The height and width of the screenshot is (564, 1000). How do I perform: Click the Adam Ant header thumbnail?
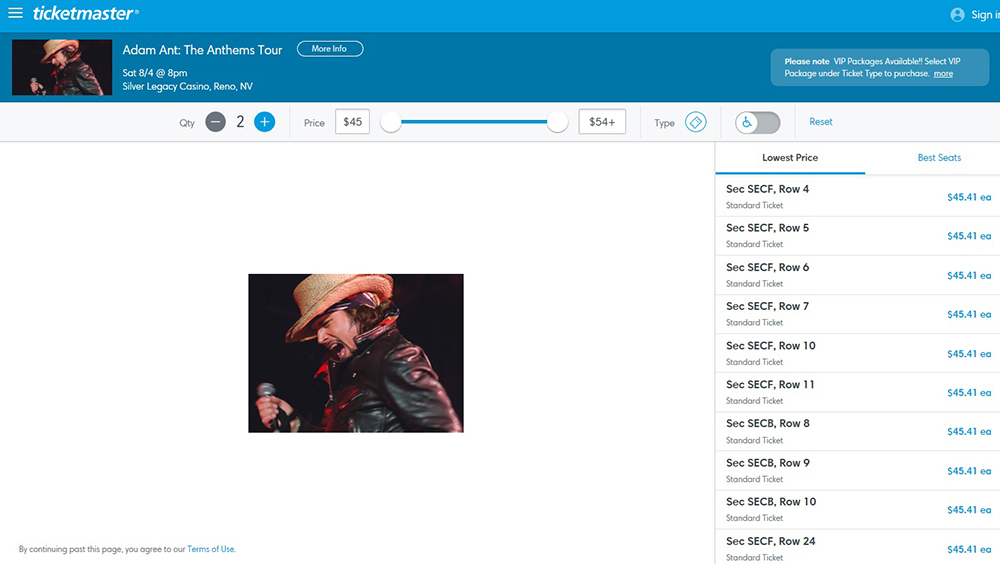(62, 68)
